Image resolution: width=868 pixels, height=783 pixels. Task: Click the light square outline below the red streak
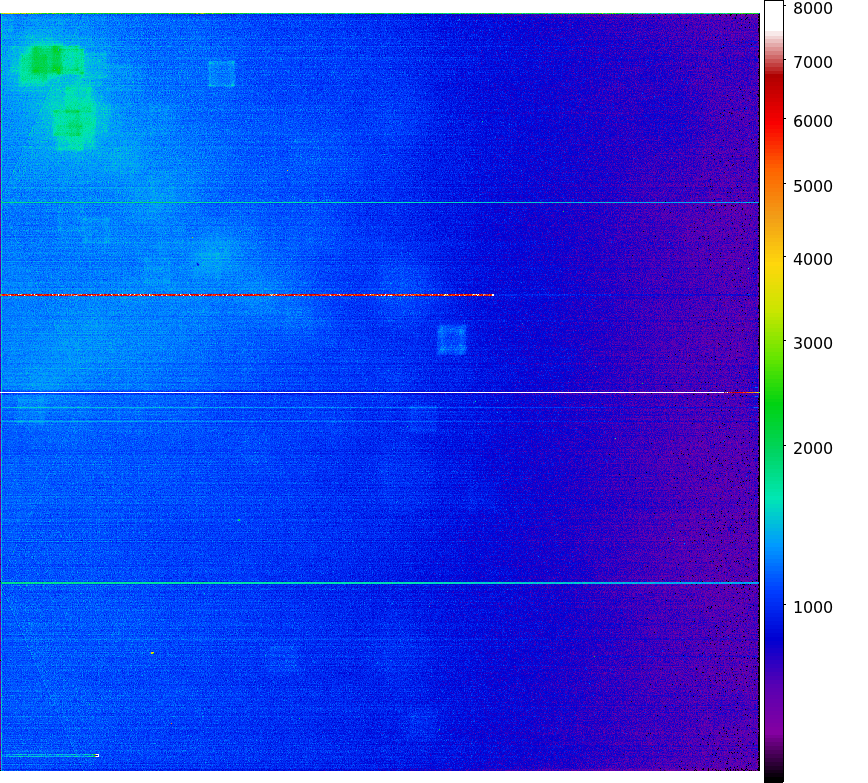click(452, 340)
